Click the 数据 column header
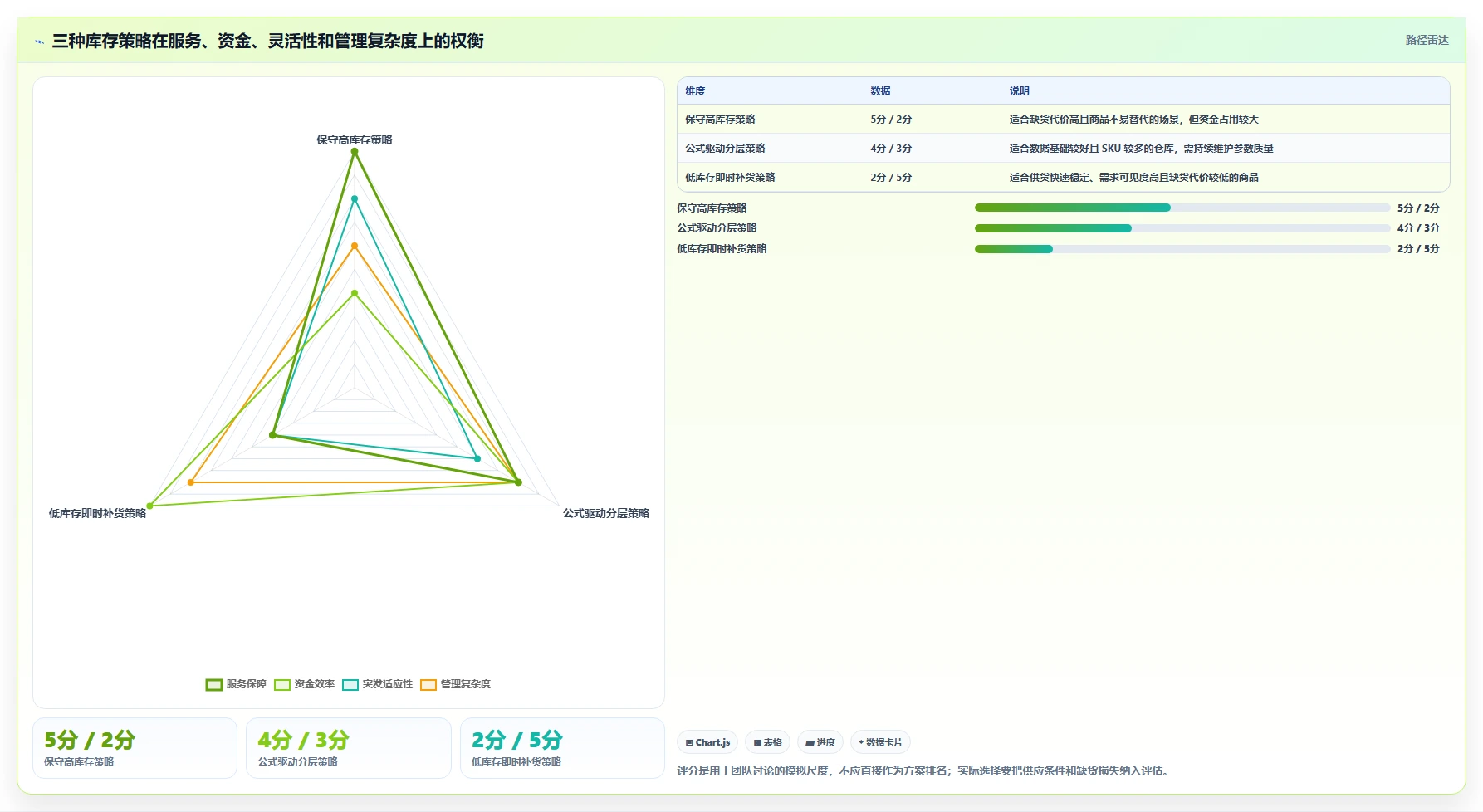The width and height of the screenshot is (1483, 812). pyautogui.click(x=880, y=91)
